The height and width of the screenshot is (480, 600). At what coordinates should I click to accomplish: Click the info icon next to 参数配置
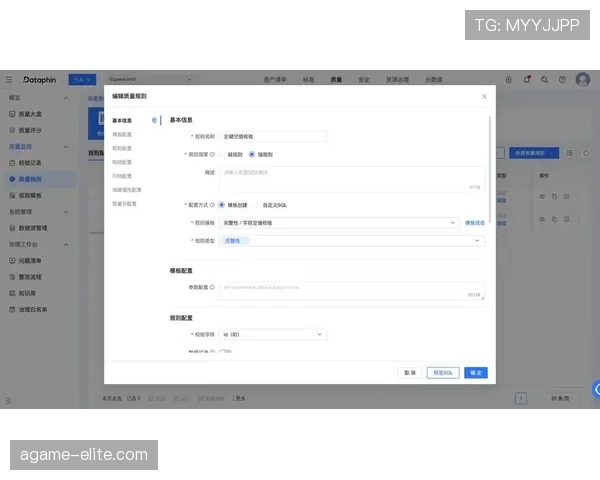pos(212,287)
